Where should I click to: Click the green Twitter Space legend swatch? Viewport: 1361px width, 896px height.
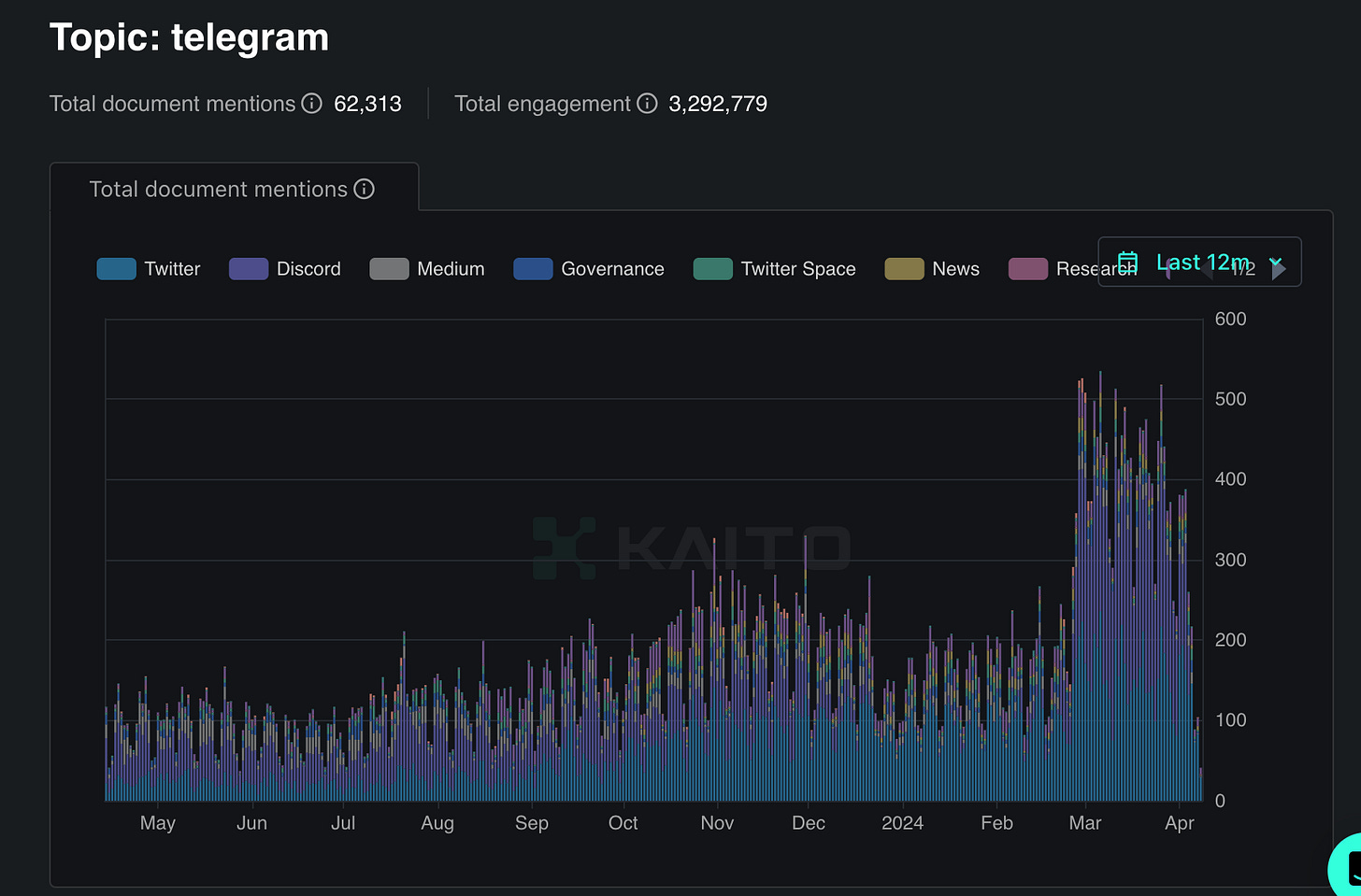(712, 269)
